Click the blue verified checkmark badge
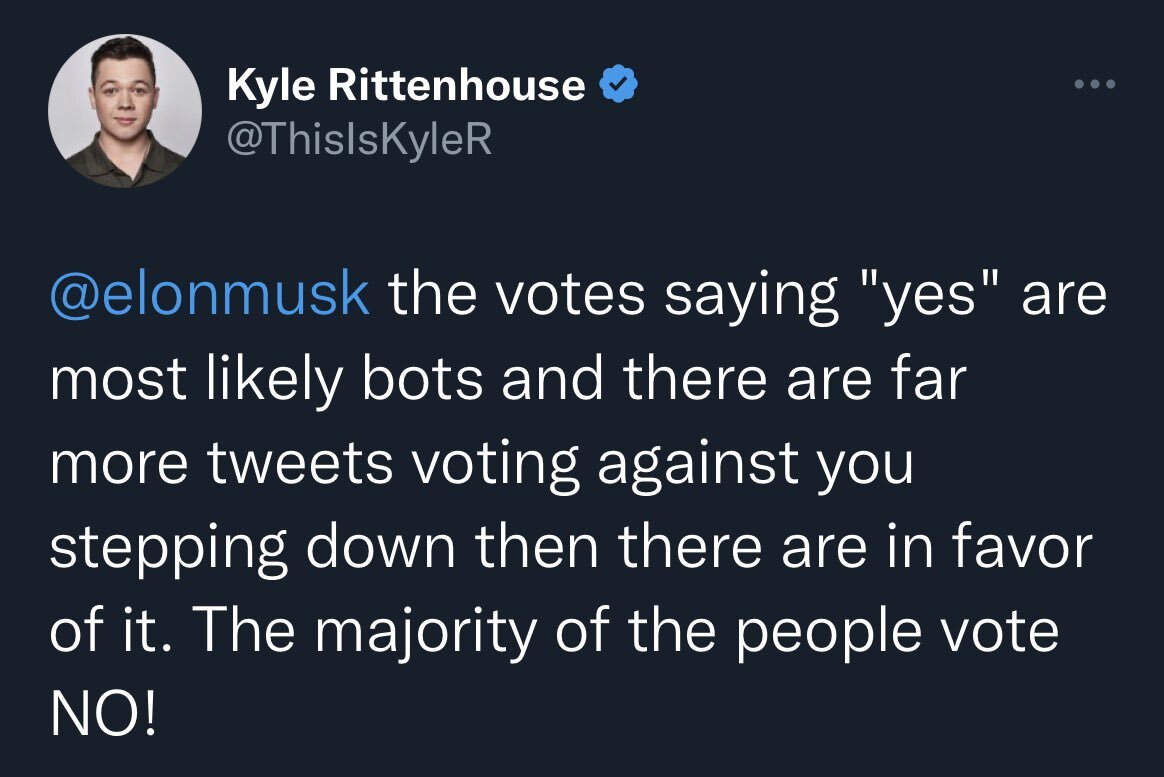The height and width of the screenshot is (777, 1164). pyautogui.click(x=617, y=86)
